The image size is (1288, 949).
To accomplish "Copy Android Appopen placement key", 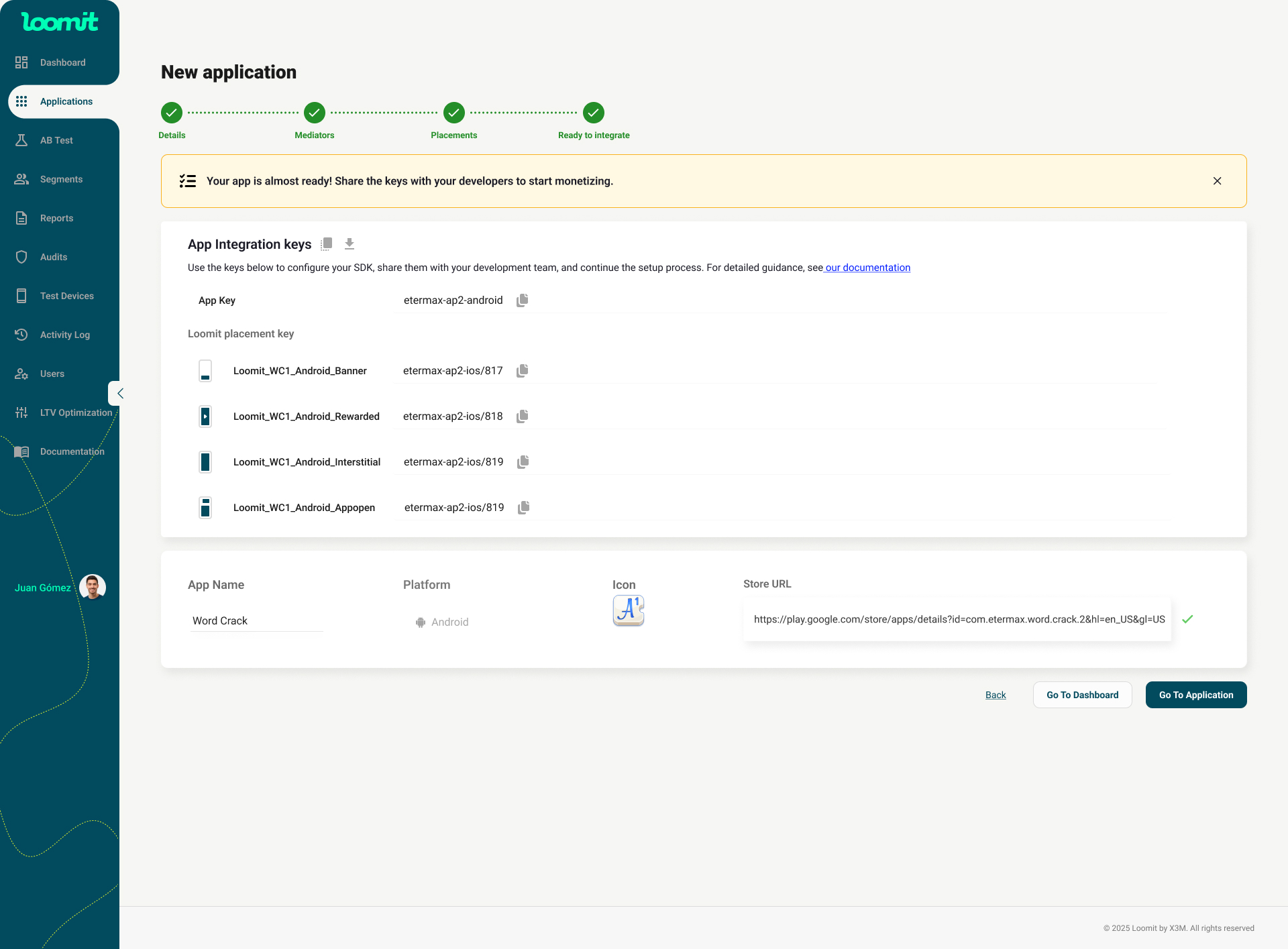I will point(524,508).
